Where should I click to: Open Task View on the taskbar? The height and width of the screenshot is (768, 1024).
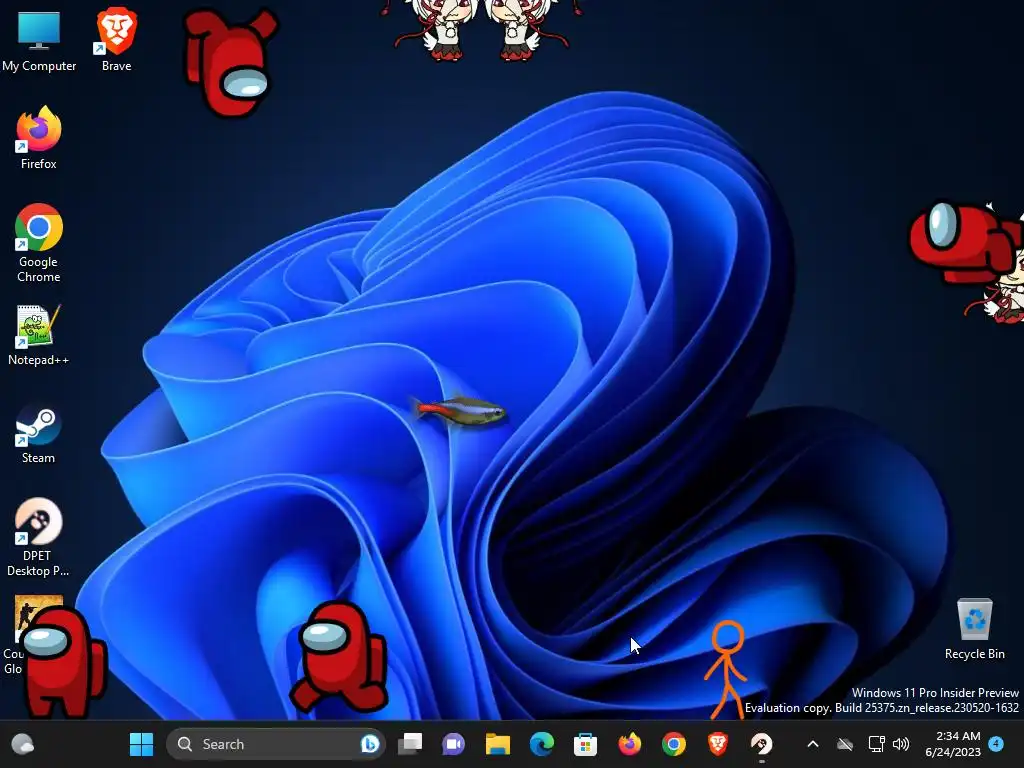click(411, 744)
